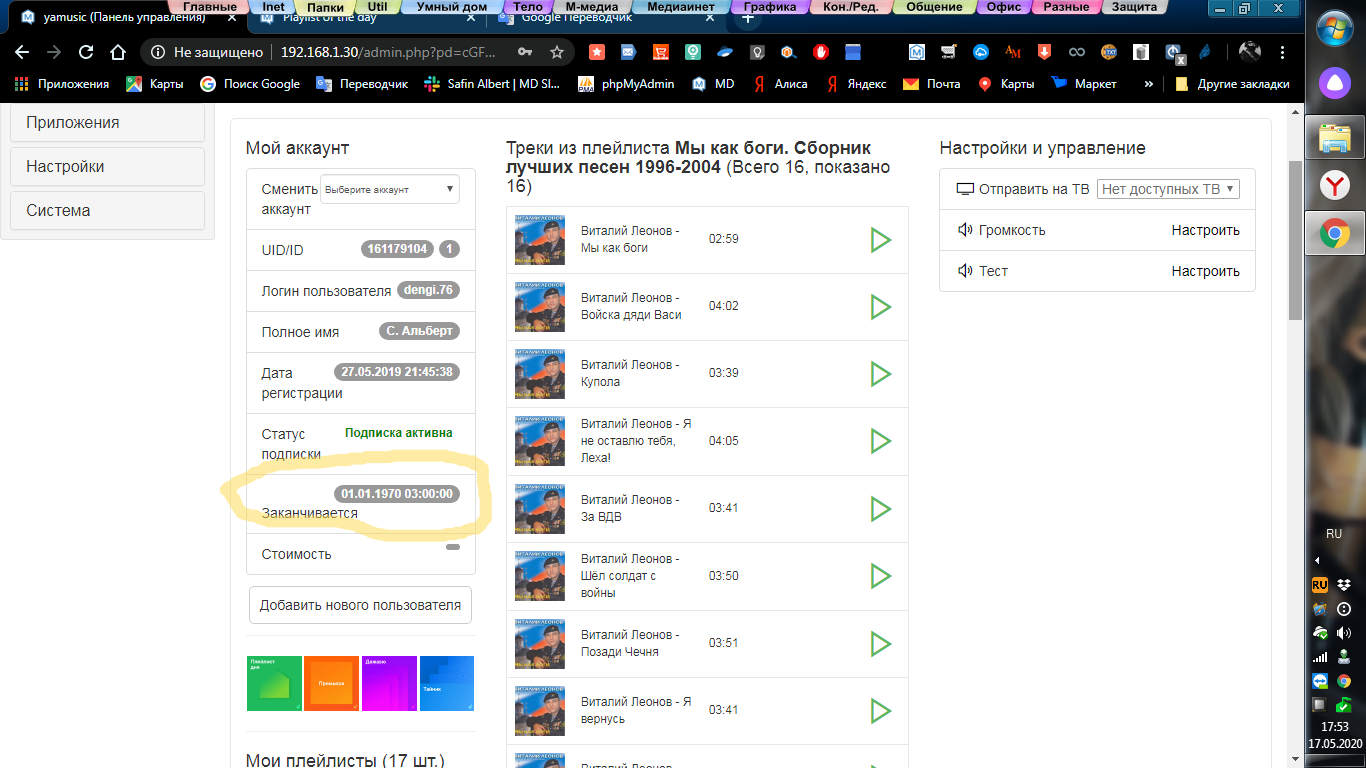
Task: Click album cover of 'Мы как боги' track
Action: 540,240
